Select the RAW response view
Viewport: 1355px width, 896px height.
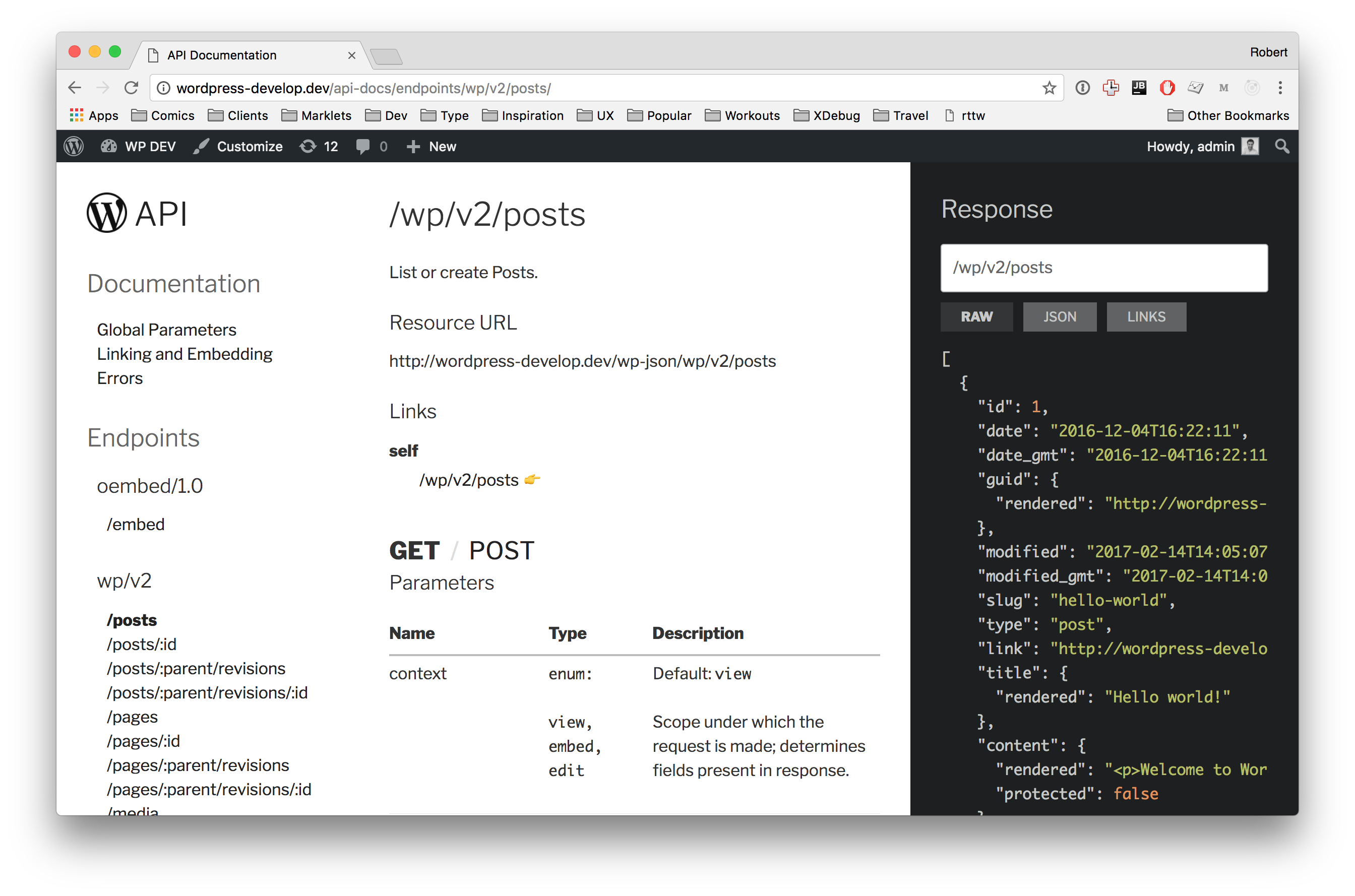coord(976,316)
